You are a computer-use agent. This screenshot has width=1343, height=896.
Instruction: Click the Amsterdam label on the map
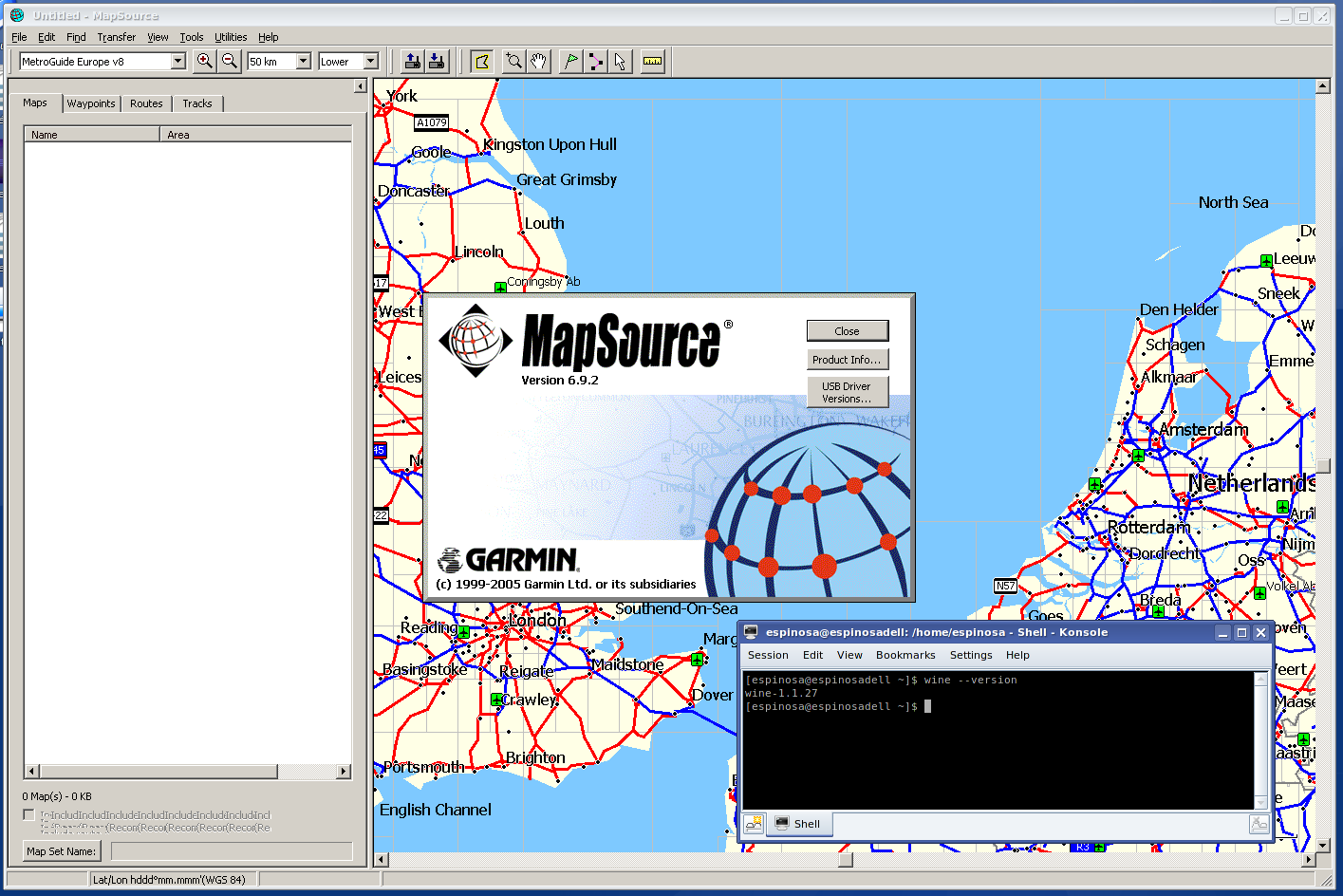(1203, 430)
